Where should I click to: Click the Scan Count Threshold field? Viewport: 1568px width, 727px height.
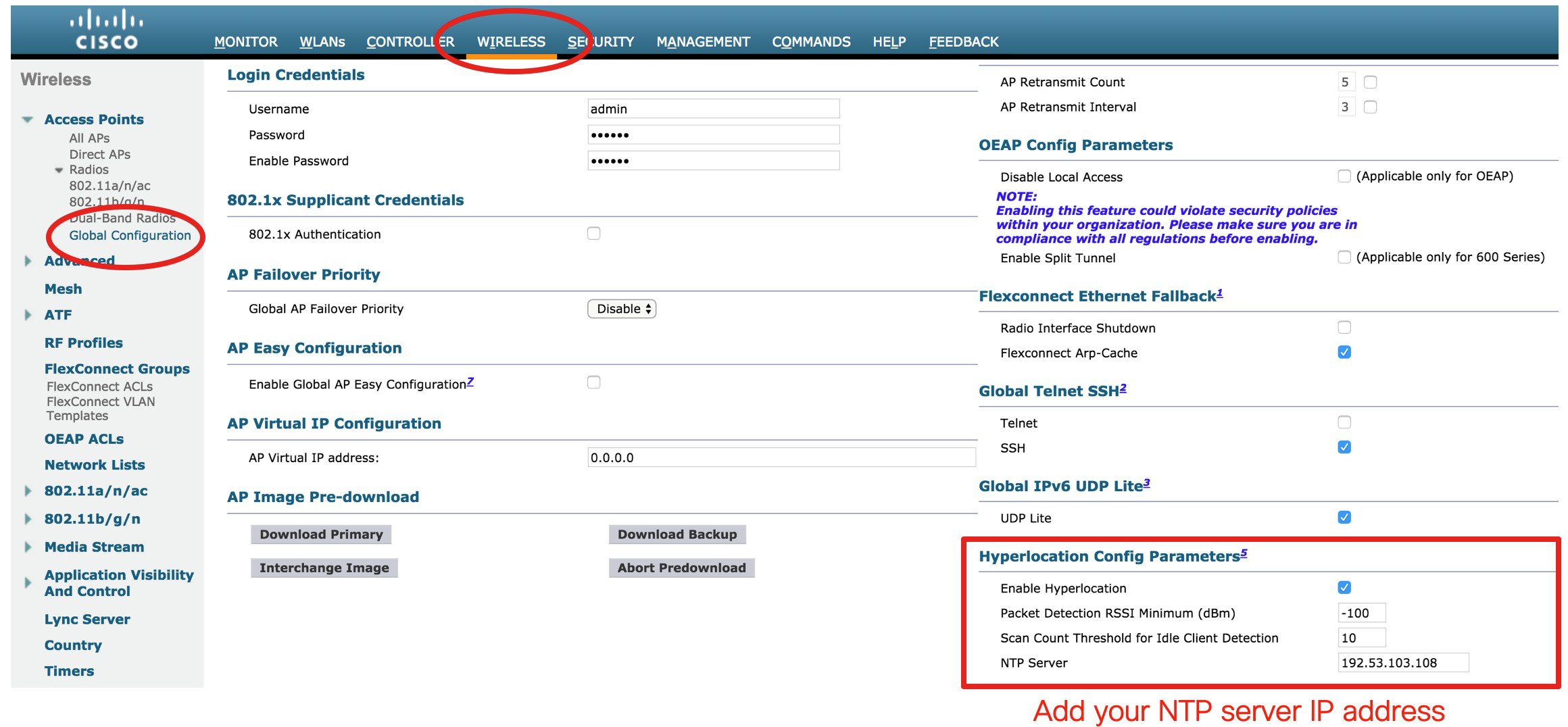coord(1362,638)
